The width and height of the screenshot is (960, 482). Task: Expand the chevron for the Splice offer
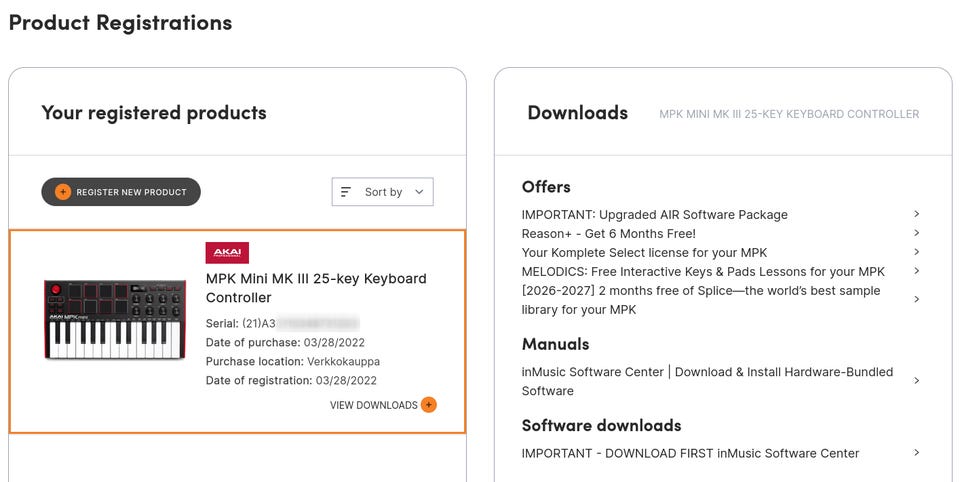click(x=917, y=299)
